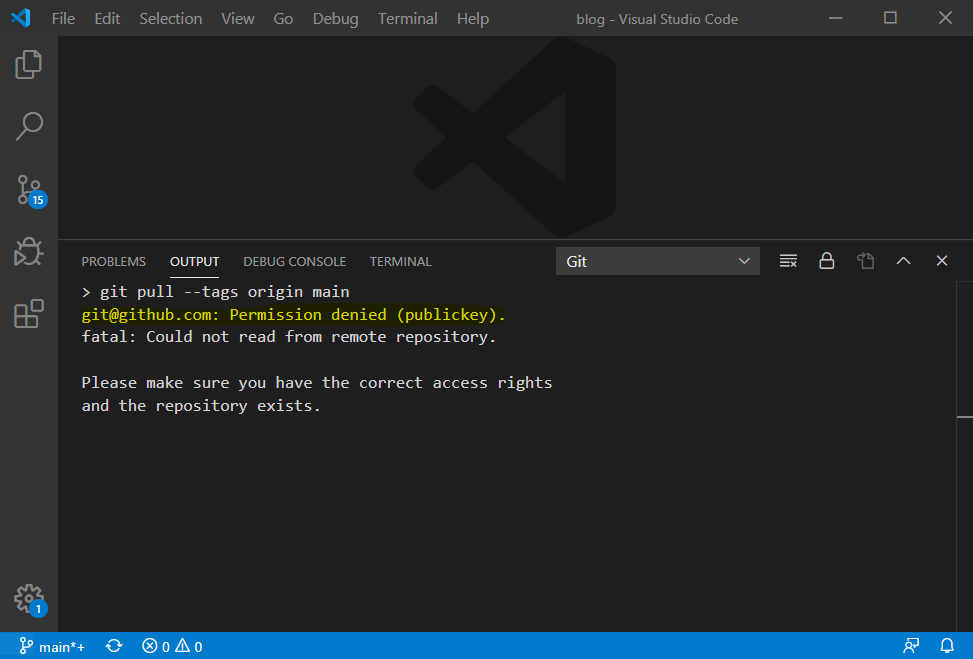Open notifications bell in status bar
The width and height of the screenshot is (973, 659).
(x=947, y=647)
